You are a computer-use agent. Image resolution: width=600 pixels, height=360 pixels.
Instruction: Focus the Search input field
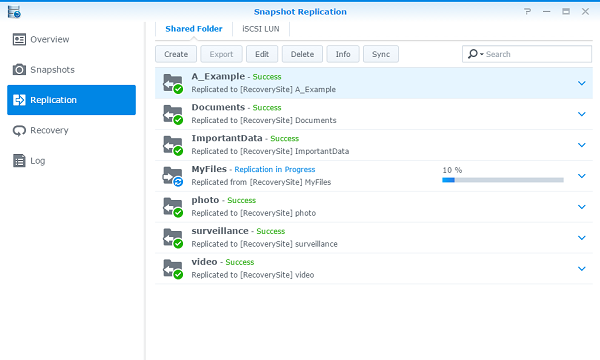527,54
